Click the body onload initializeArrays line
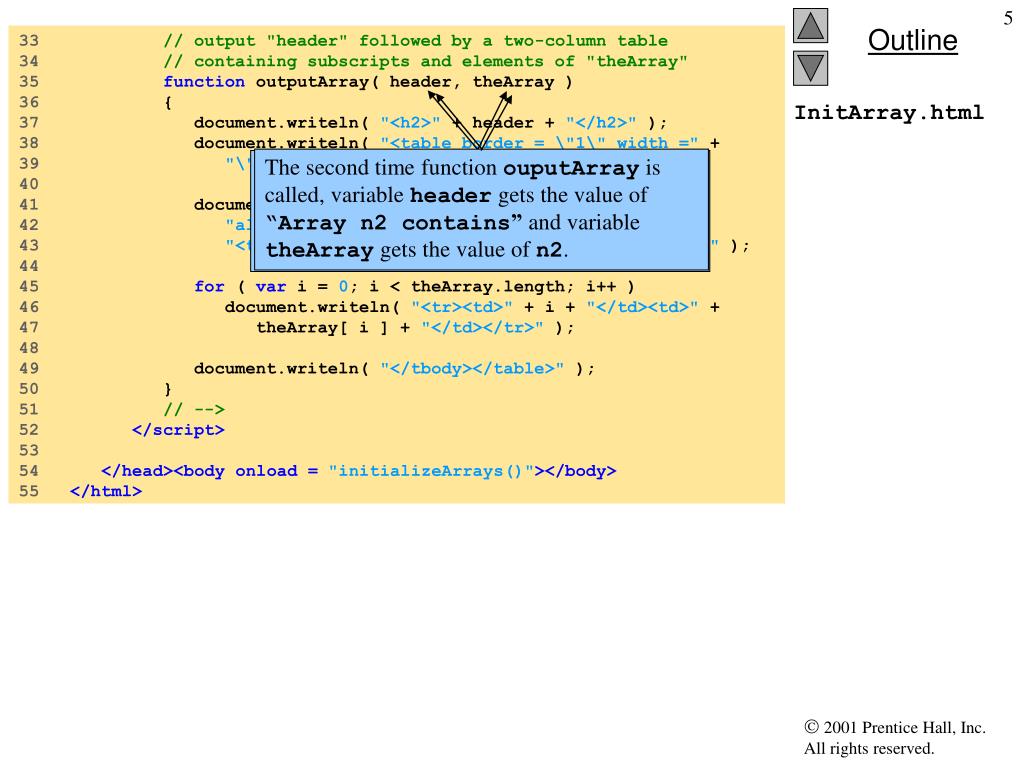Viewport: 1024px width, 768px height. [359, 471]
